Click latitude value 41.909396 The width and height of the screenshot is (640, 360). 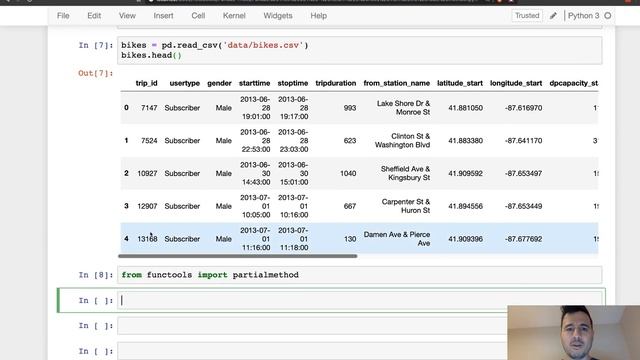[x=465, y=239]
